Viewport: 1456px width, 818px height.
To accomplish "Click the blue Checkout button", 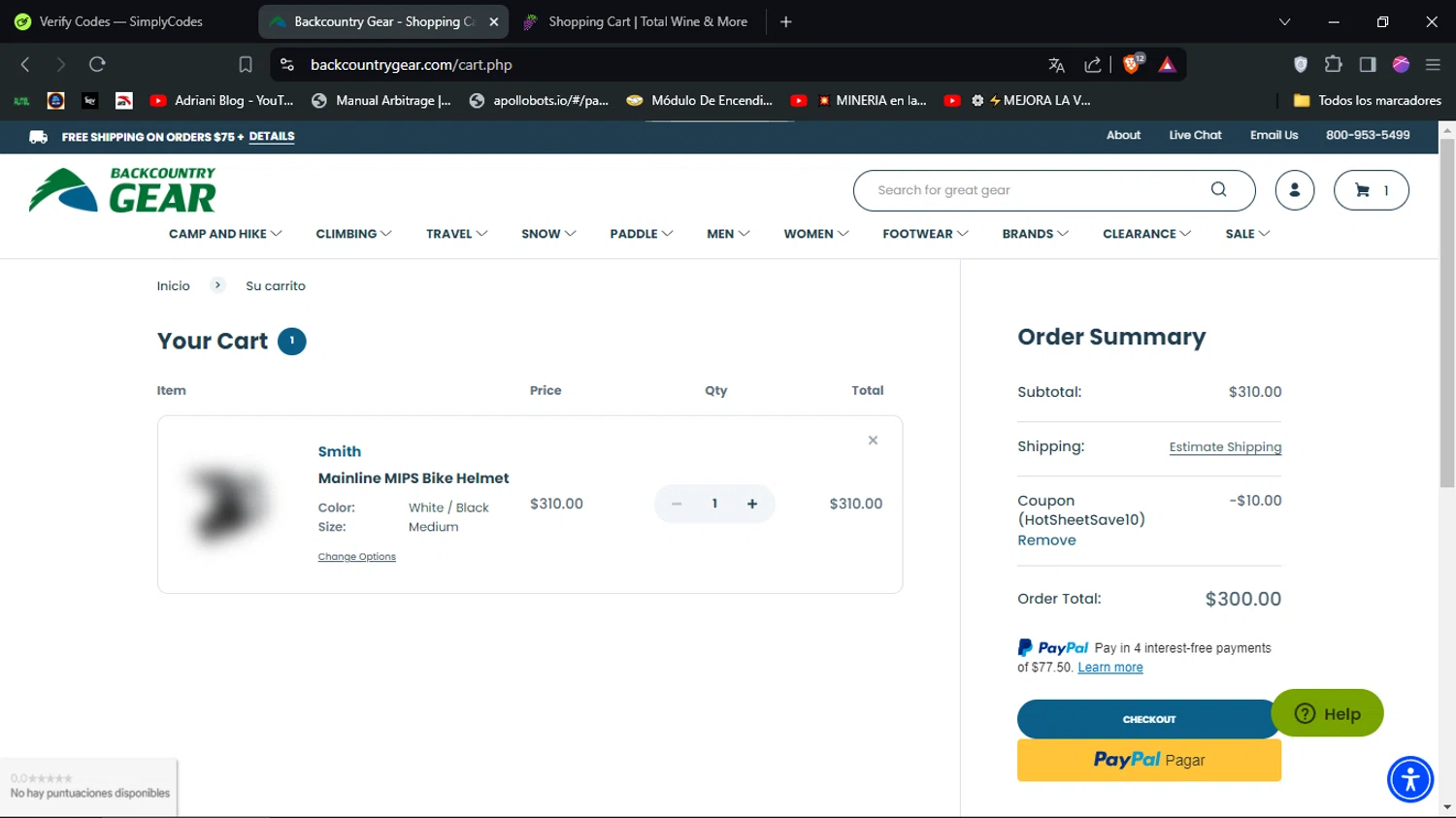I will (x=1149, y=719).
